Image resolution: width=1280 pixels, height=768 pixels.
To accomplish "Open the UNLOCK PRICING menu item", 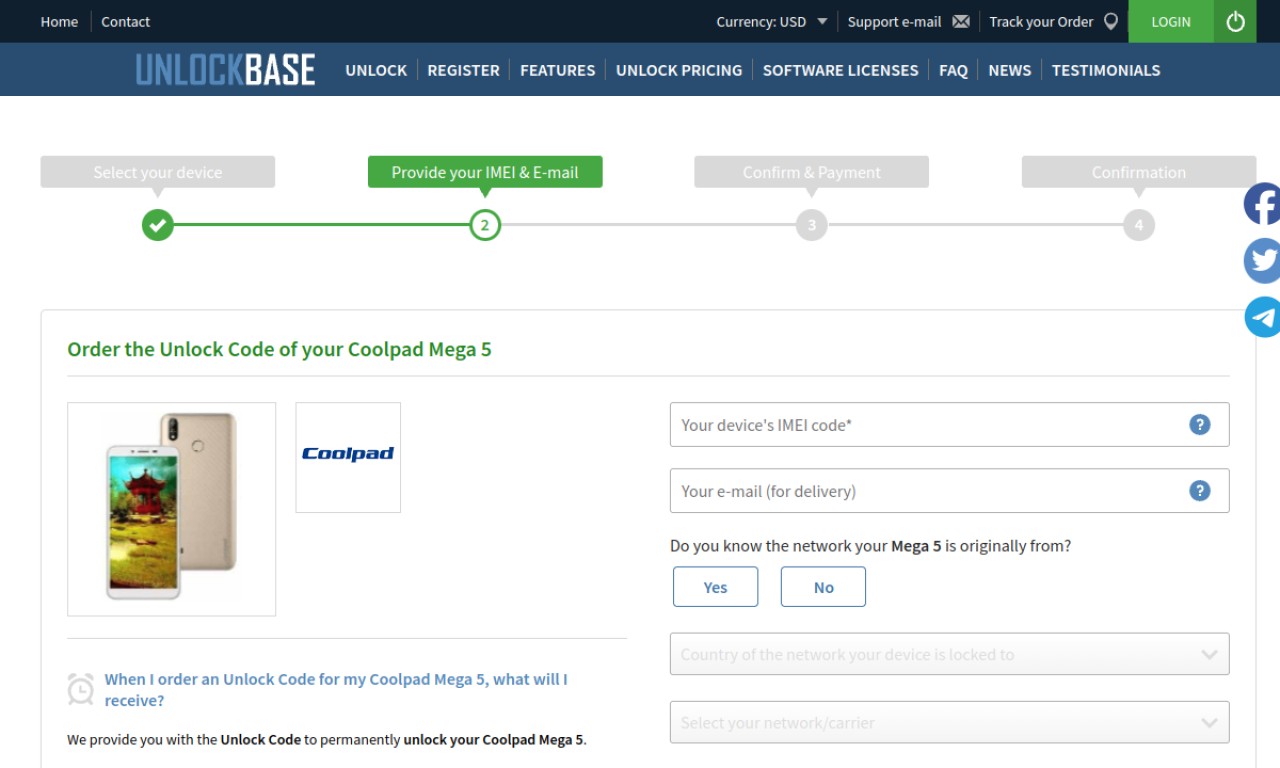I will coord(679,70).
